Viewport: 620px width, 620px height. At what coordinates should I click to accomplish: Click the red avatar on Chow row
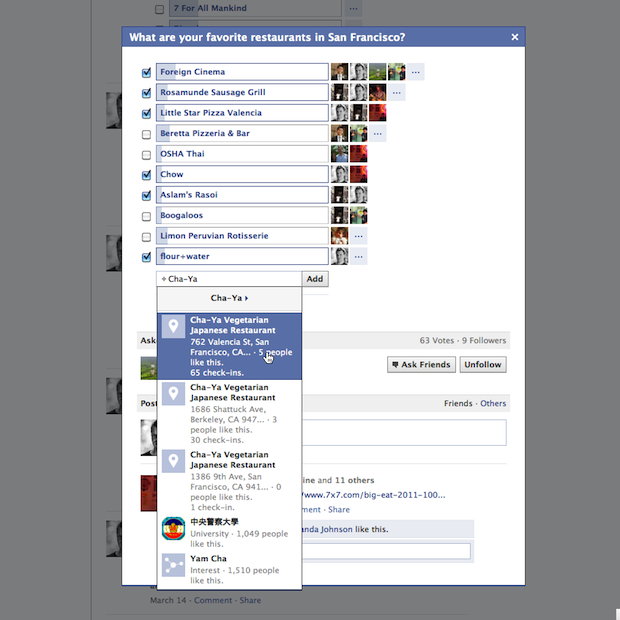(359, 174)
